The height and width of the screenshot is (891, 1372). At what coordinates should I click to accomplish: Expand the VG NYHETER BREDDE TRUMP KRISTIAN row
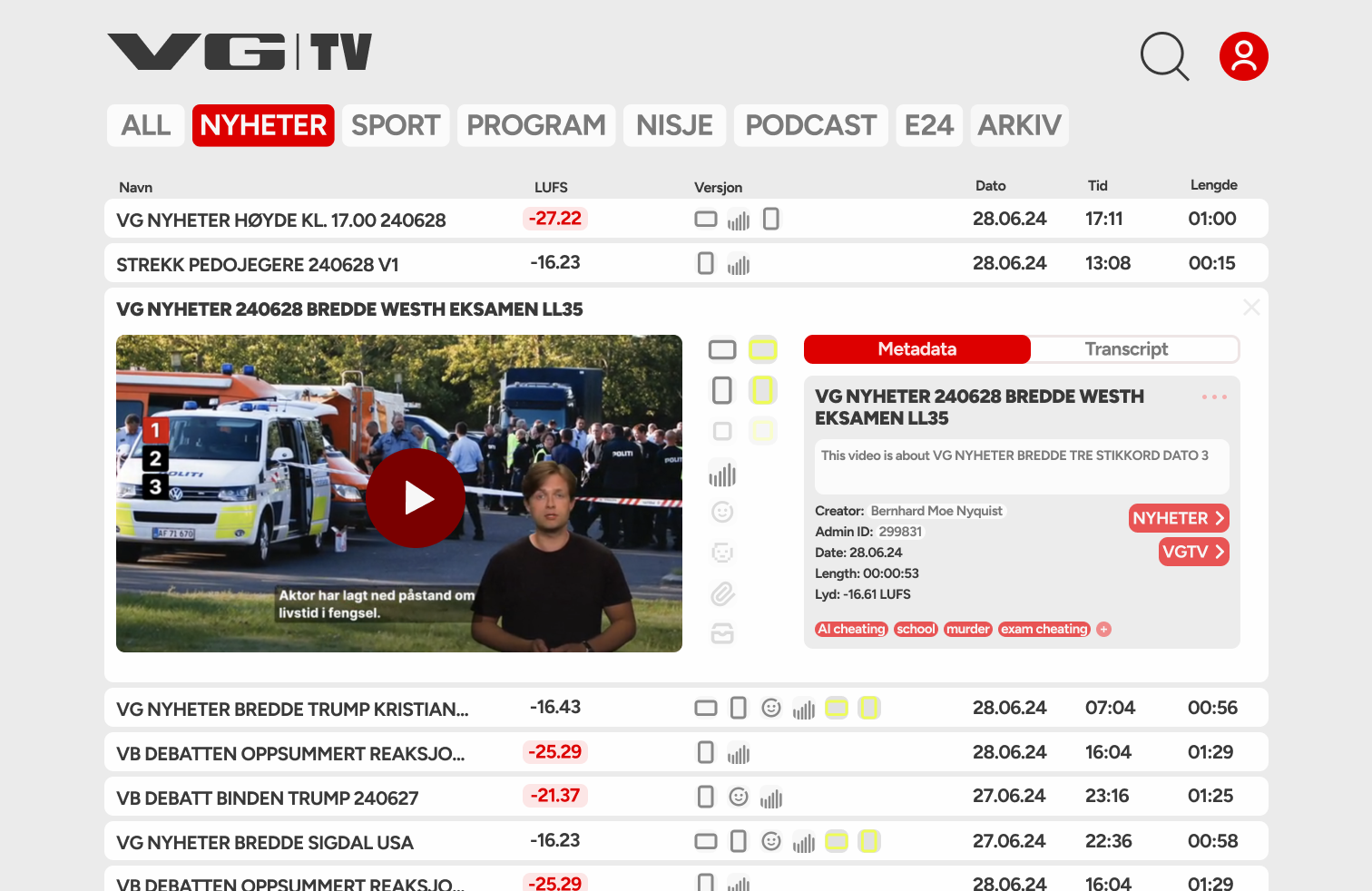tap(686, 708)
